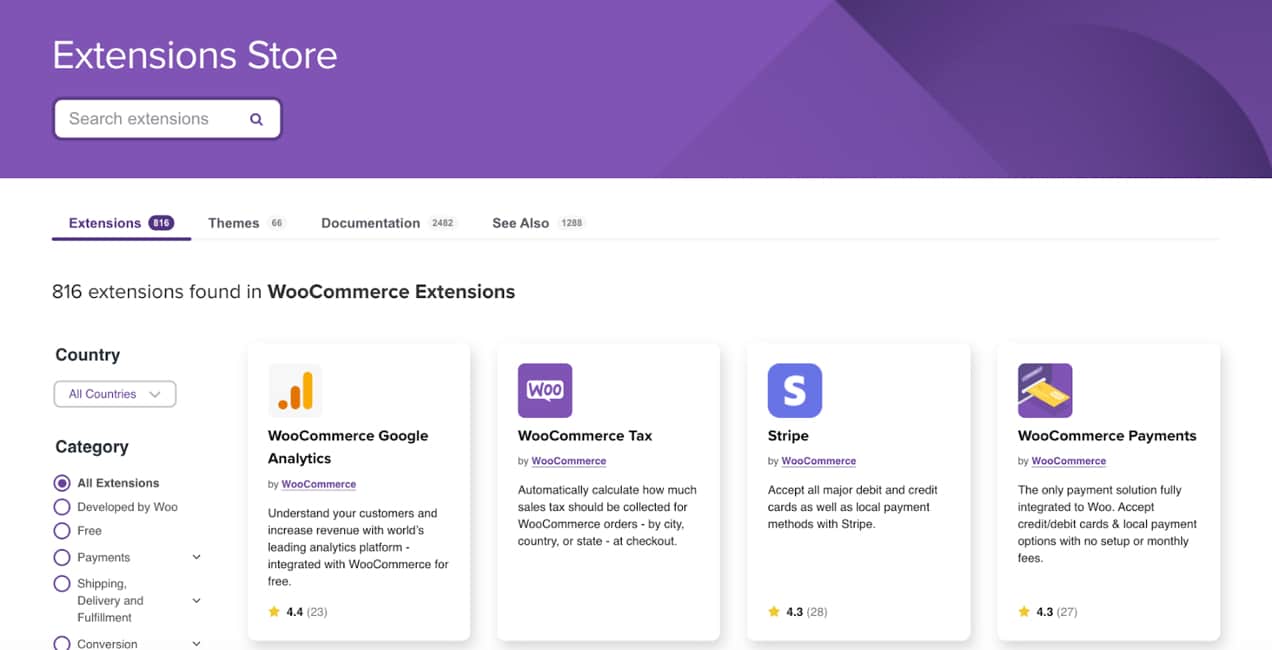
Task: Click the 4.3 (27) rating text
Action: [1057, 611]
